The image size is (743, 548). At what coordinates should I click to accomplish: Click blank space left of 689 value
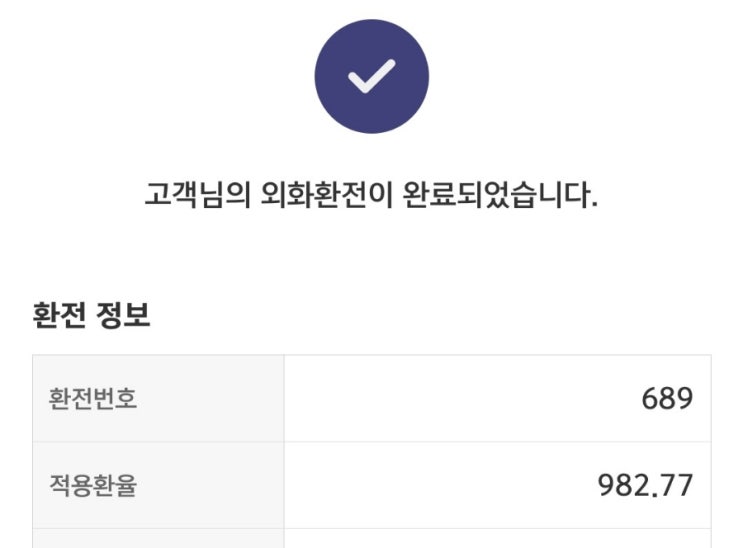point(450,399)
